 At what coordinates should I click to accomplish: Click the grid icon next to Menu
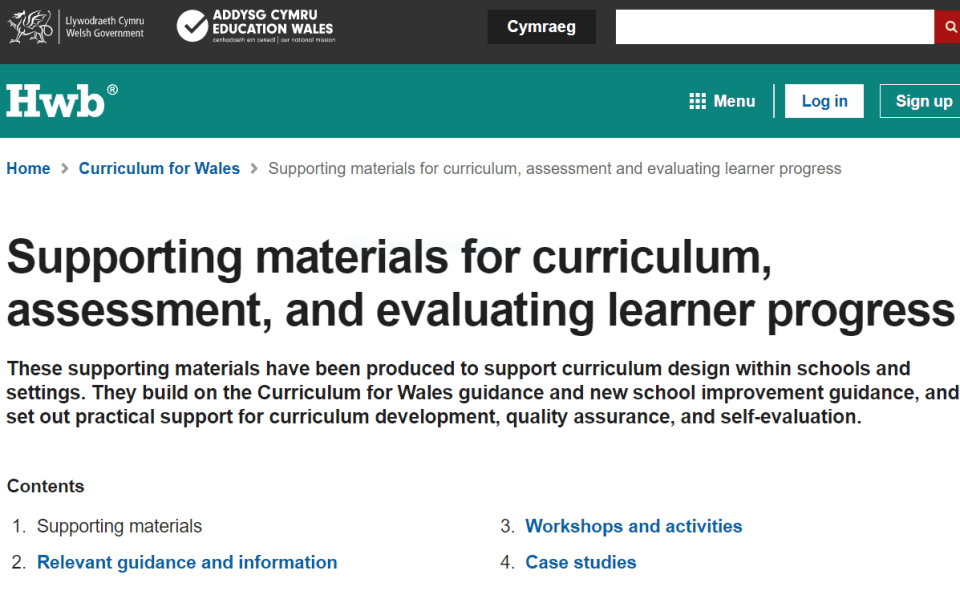(x=696, y=101)
